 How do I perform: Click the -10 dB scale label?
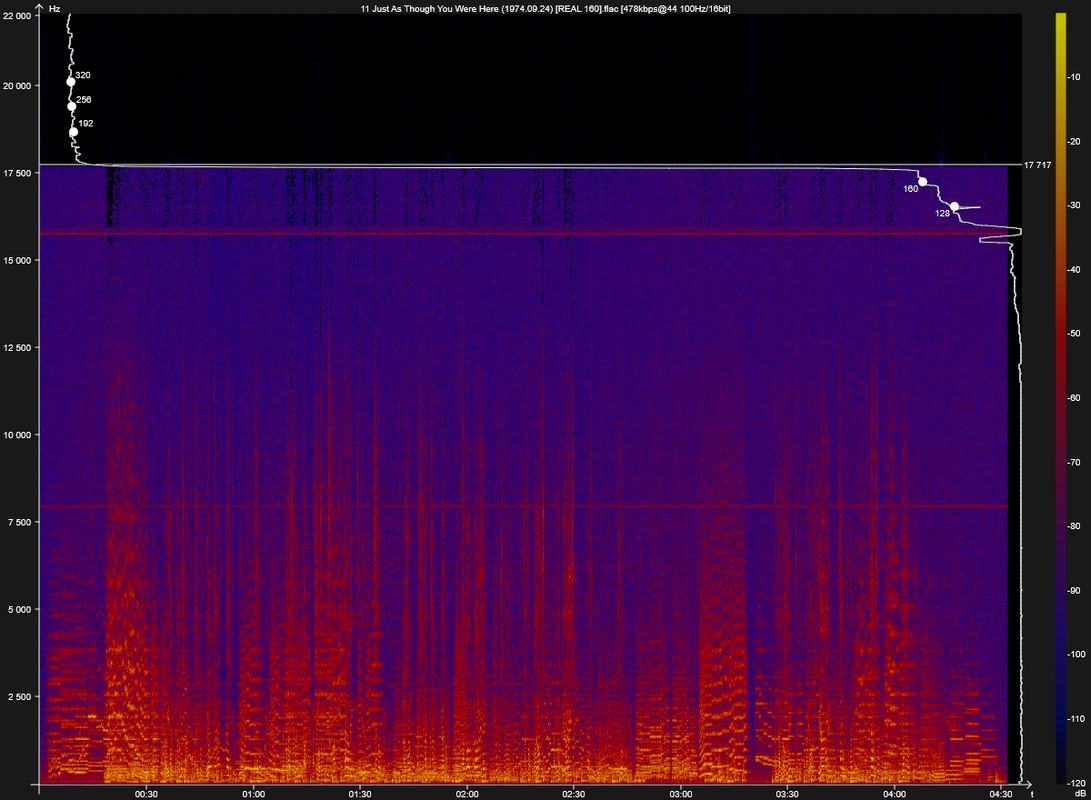(x=1074, y=77)
